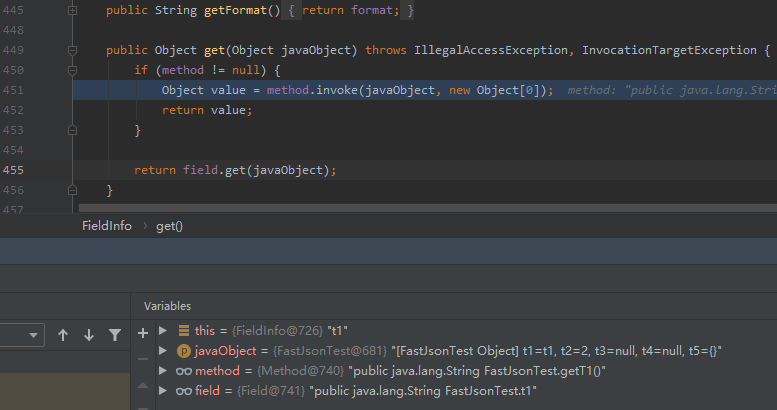Select the value {FieldInfo@726} "t1"
777x410 pixels.
click(x=290, y=331)
